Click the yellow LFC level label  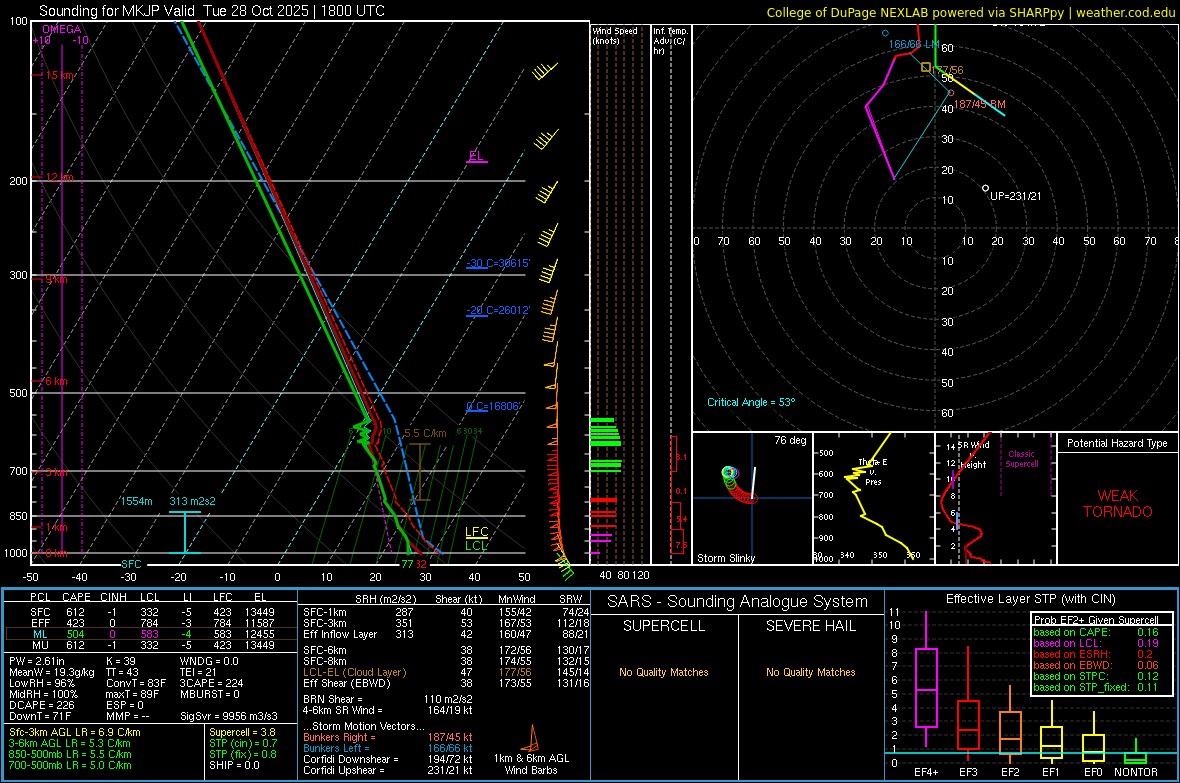coord(476,532)
